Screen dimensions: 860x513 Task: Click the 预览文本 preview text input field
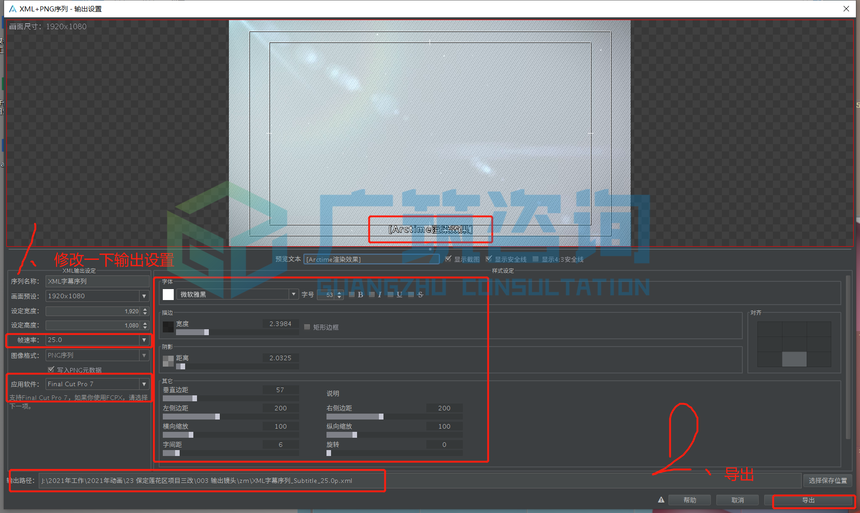(371, 260)
